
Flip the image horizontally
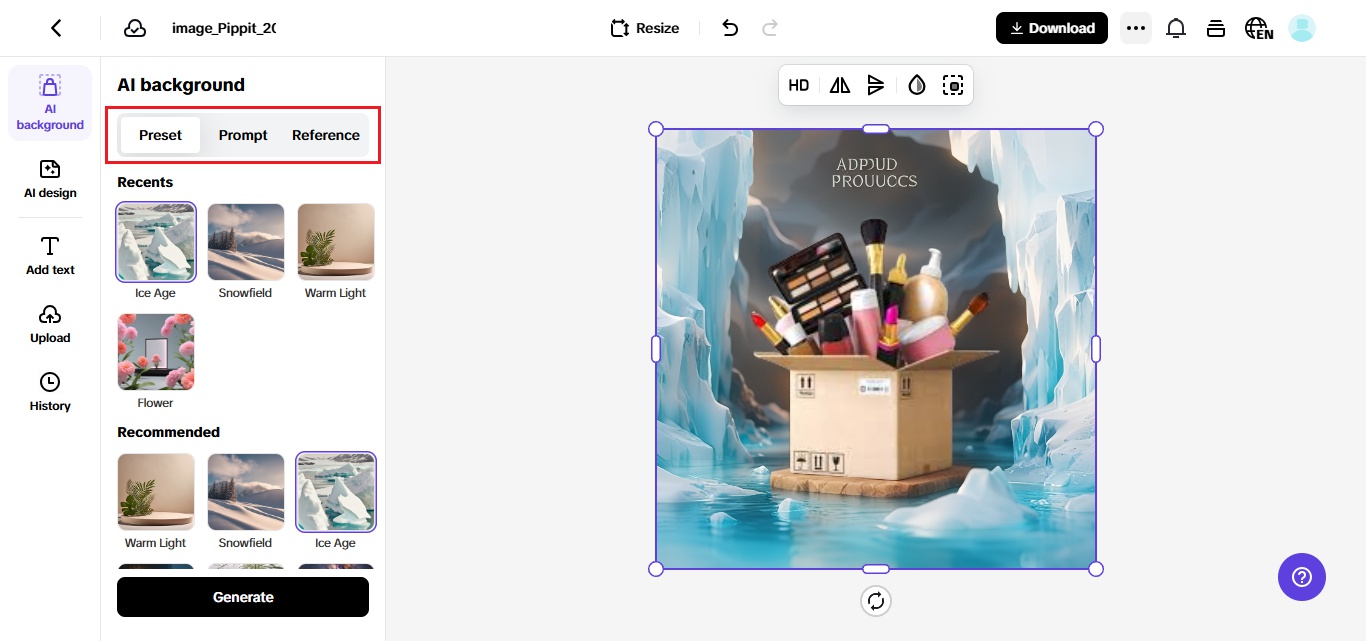839,85
